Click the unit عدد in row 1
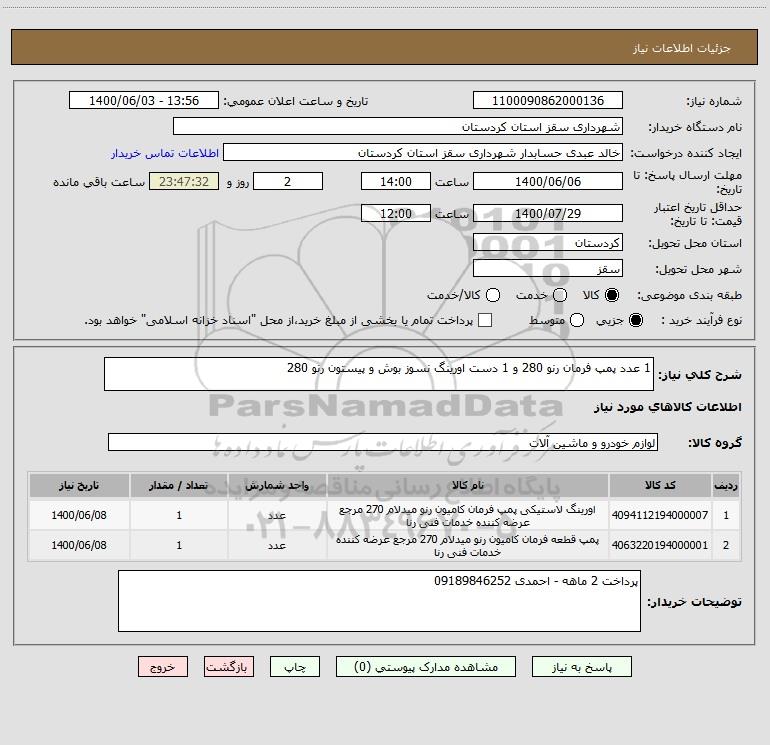This screenshot has height=745, width=770. (x=277, y=516)
